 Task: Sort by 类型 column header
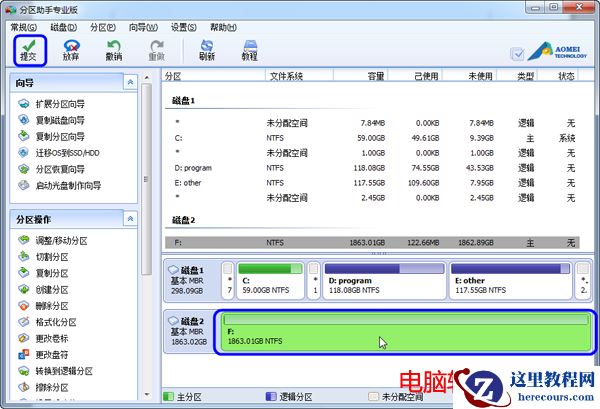tap(517, 76)
